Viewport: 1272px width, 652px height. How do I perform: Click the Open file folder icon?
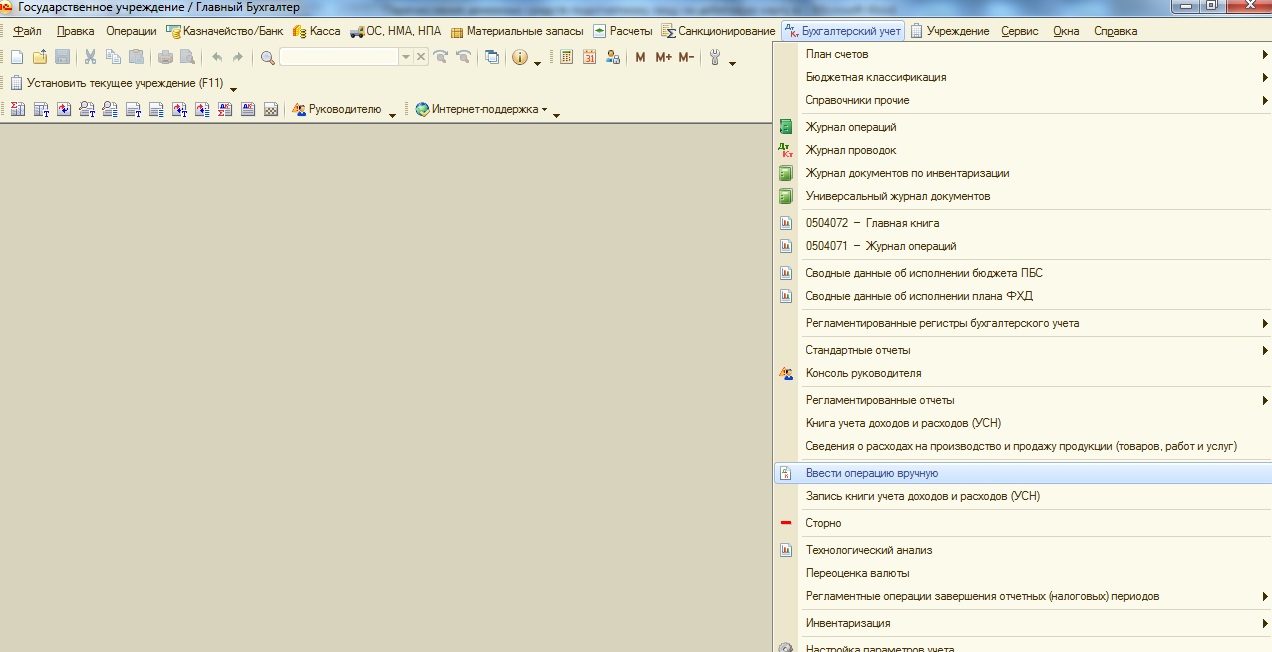(x=40, y=57)
